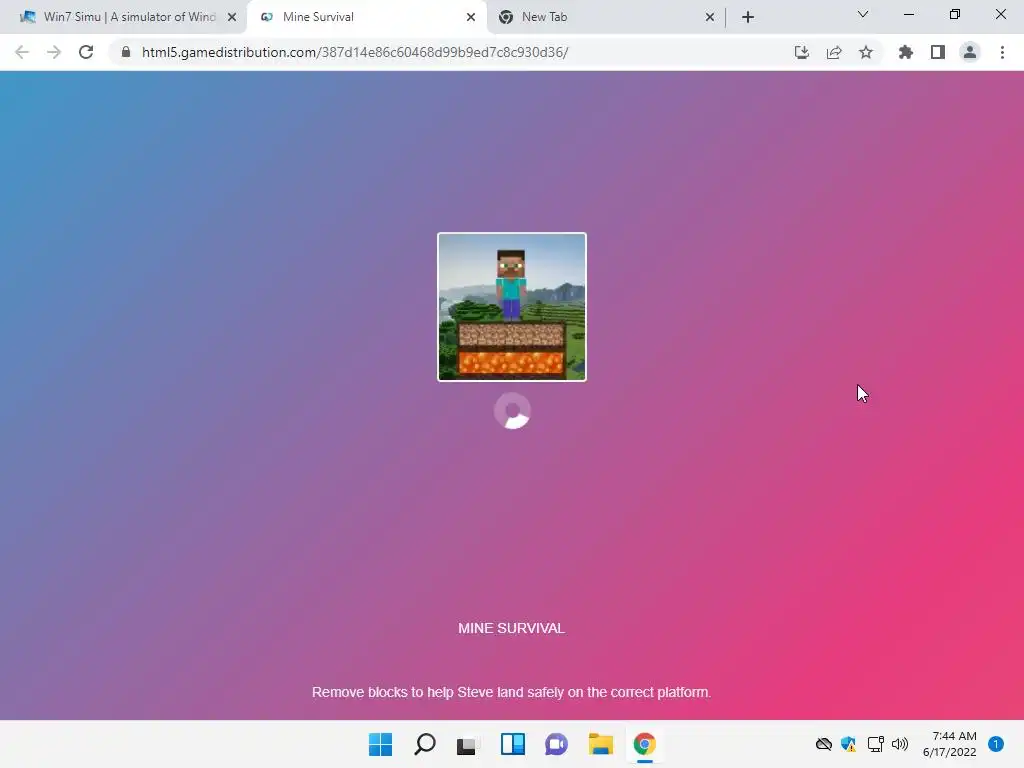Minimize the Chrome window
The width and height of the screenshot is (1024, 768).
(908, 14)
